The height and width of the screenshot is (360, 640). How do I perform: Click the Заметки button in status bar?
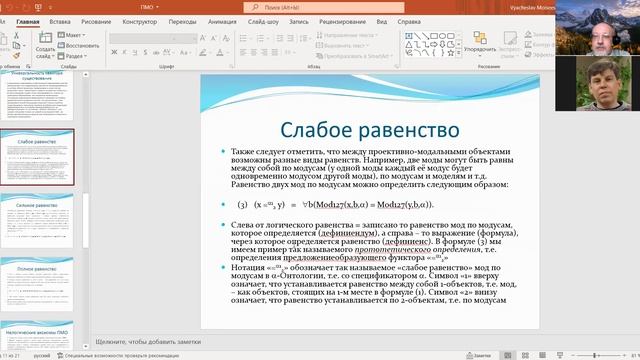478,356
